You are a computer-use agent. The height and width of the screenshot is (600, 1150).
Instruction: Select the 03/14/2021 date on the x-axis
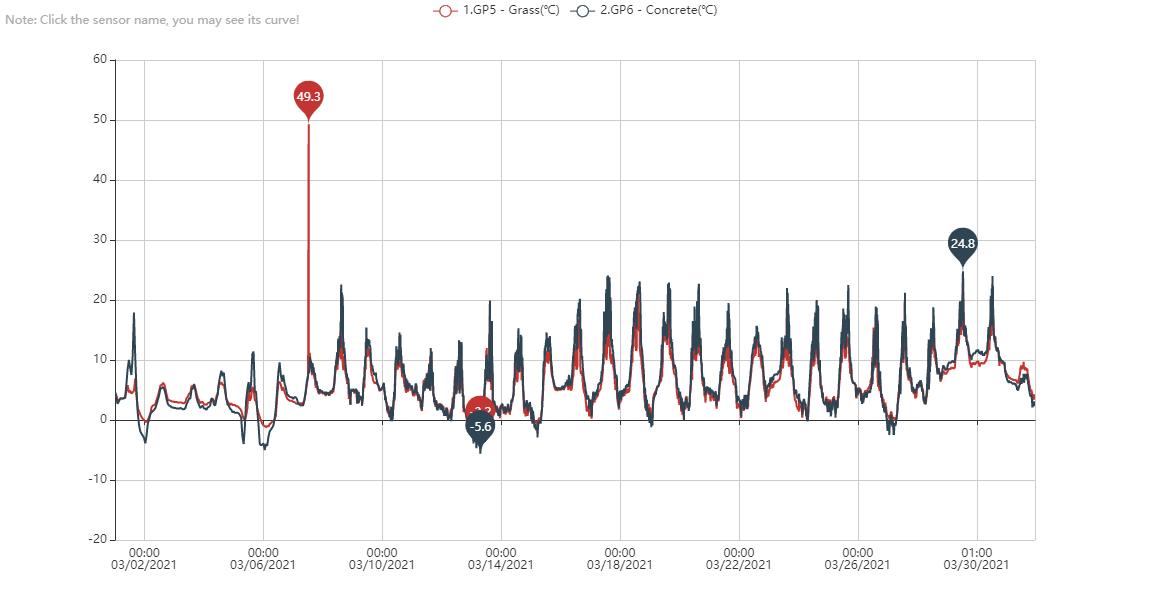tap(501, 564)
